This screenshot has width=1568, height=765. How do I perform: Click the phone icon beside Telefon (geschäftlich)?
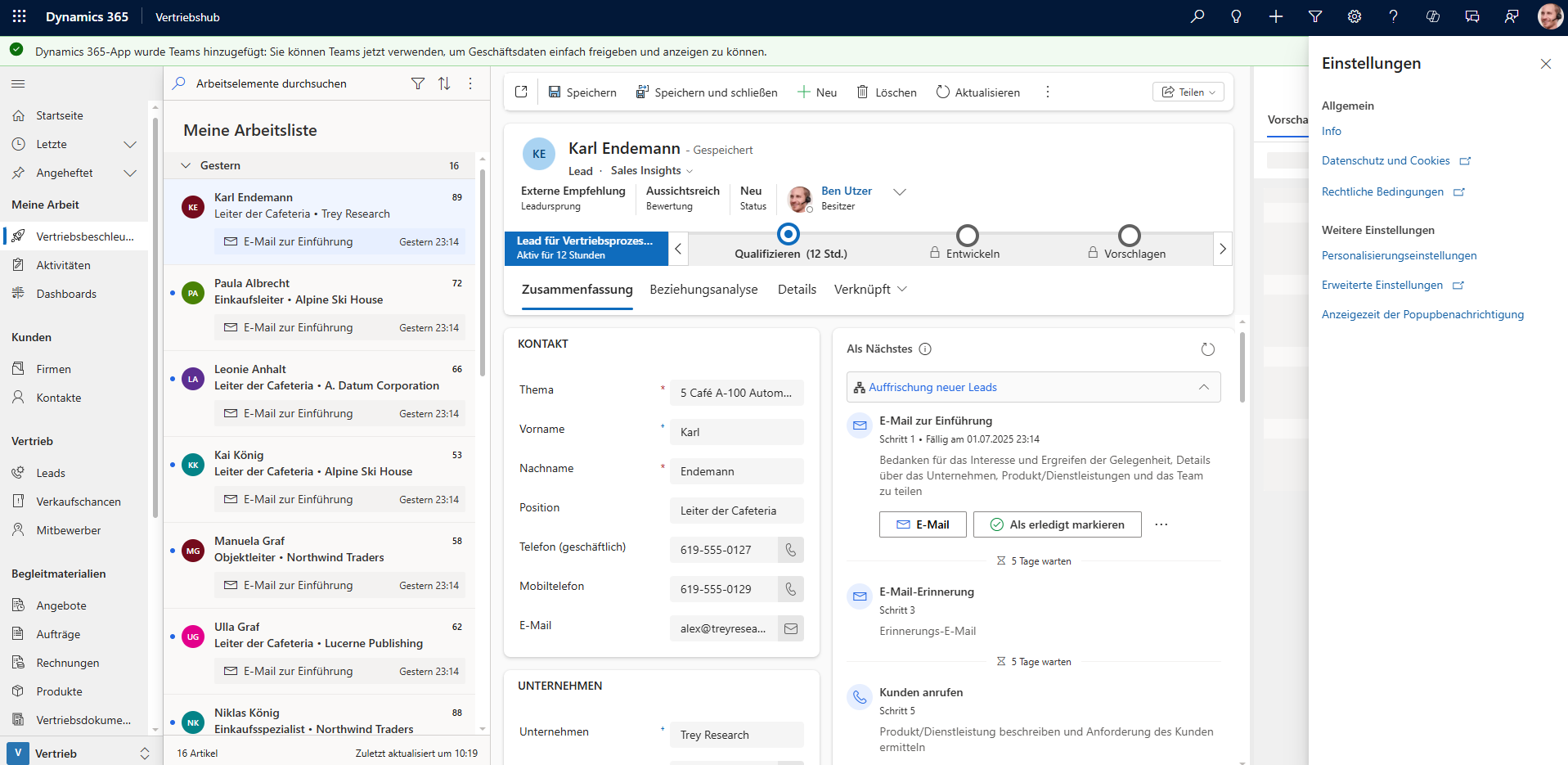pos(790,550)
